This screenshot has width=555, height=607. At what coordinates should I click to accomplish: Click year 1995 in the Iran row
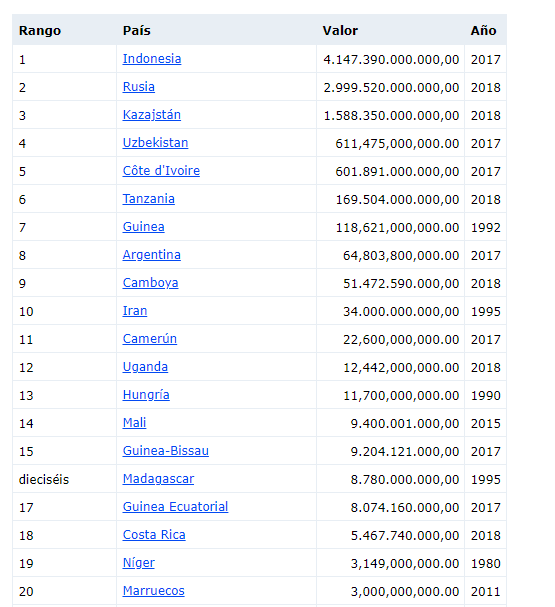click(x=486, y=312)
